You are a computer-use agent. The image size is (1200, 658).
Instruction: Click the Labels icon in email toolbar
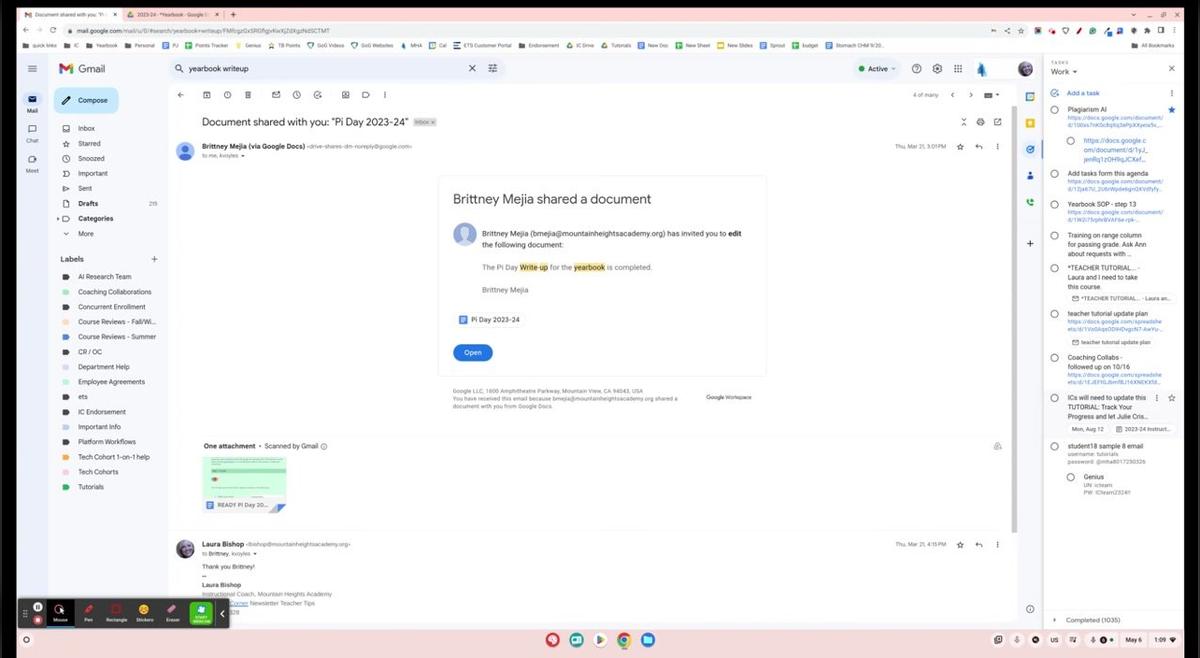[x=366, y=95]
